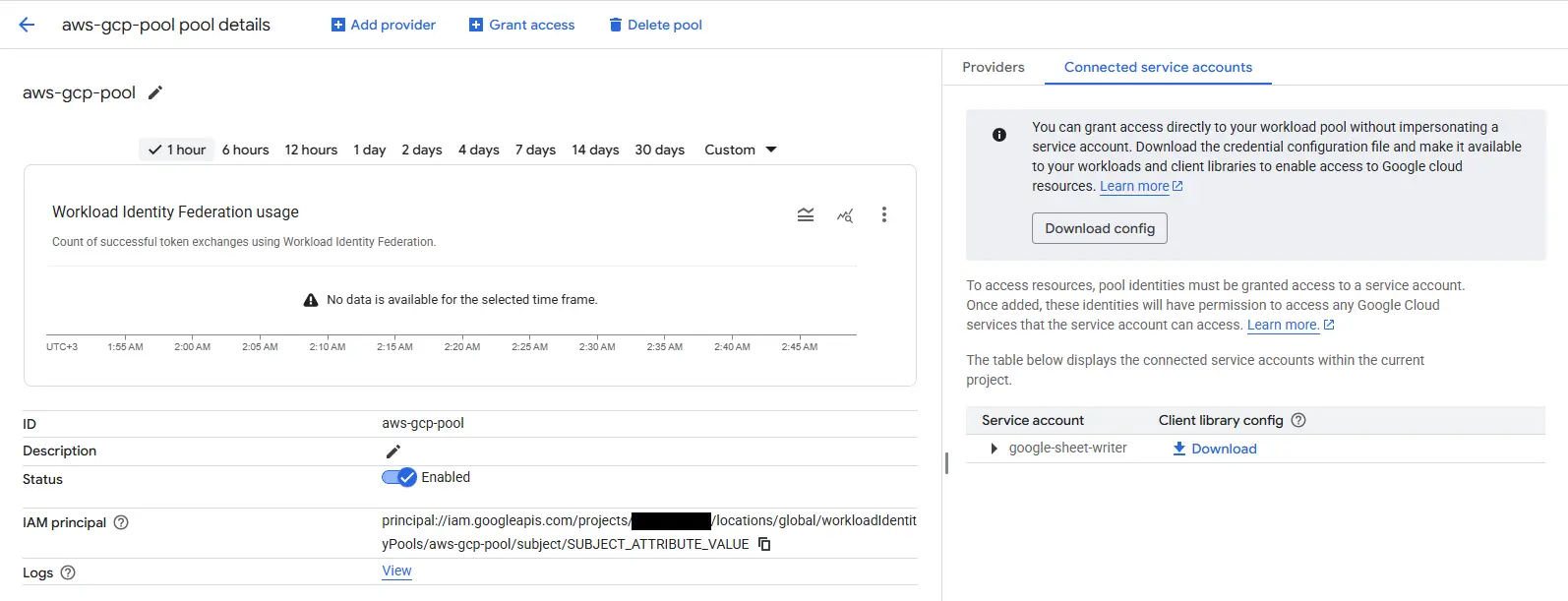Click google-sheet-writer service account name
The height and width of the screenshot is (601, 1568).
[x=1068, y=448]
